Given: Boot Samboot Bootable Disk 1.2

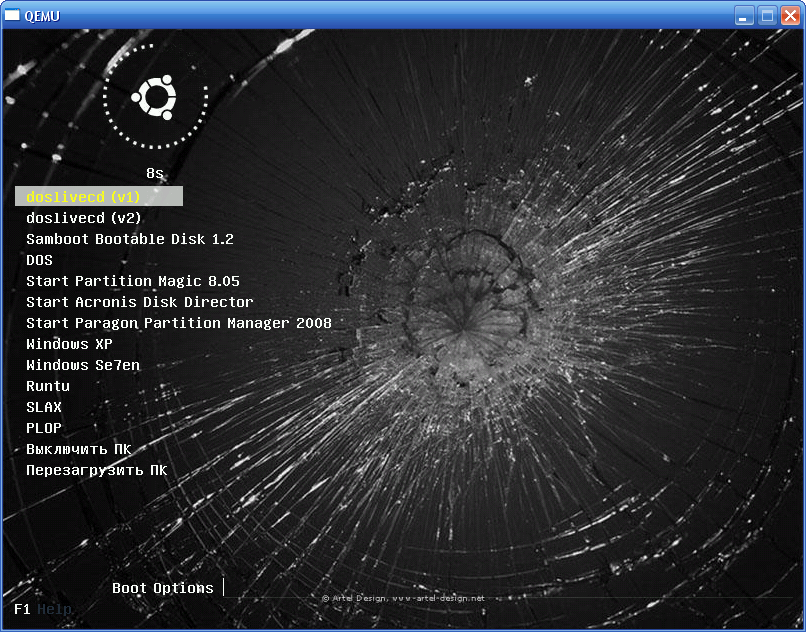Looking at the screenshot, I should (x=130, y=239).
